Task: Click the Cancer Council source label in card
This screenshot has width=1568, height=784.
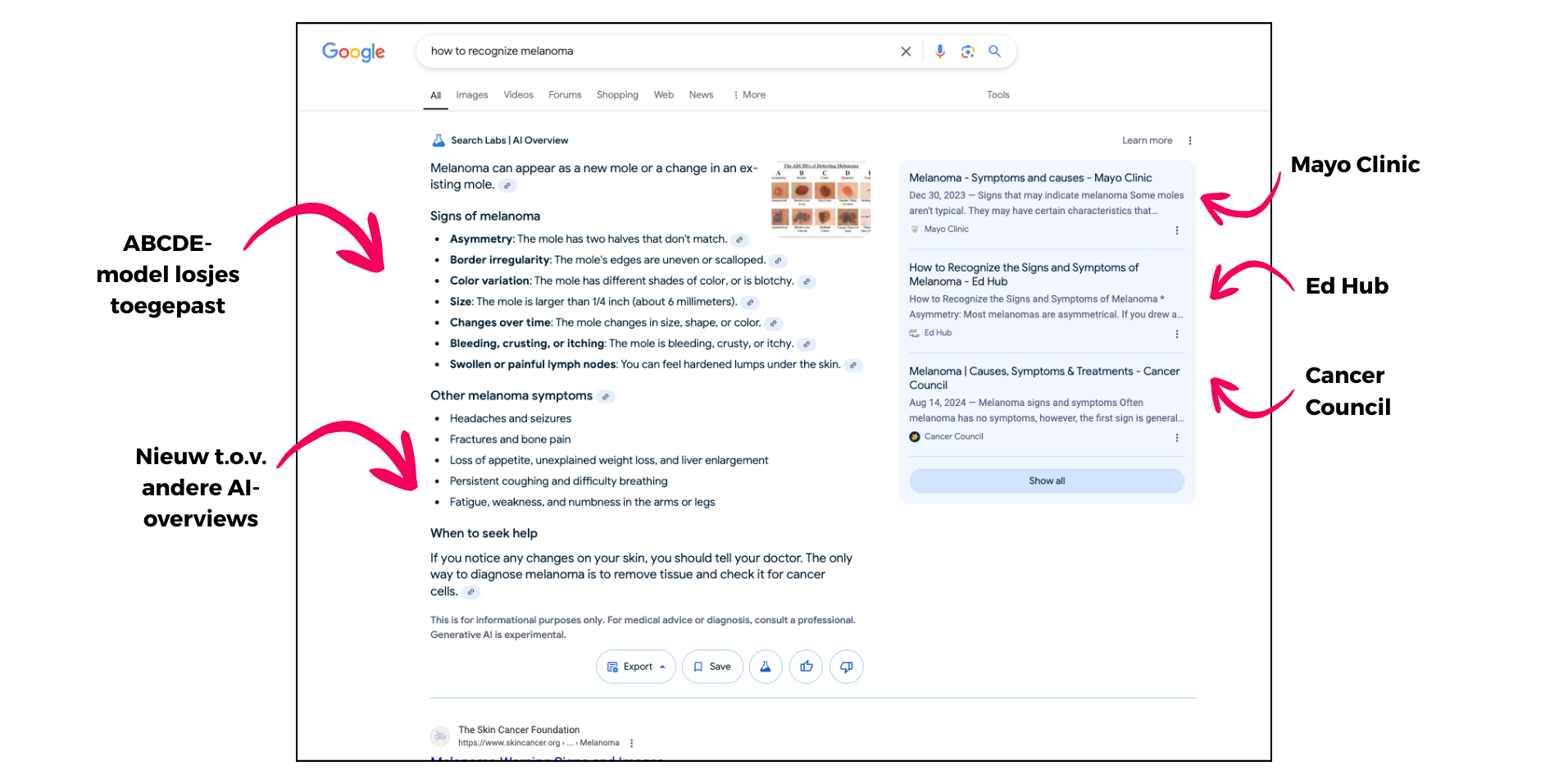Action: pyautogui.click(x=953, y=437)
